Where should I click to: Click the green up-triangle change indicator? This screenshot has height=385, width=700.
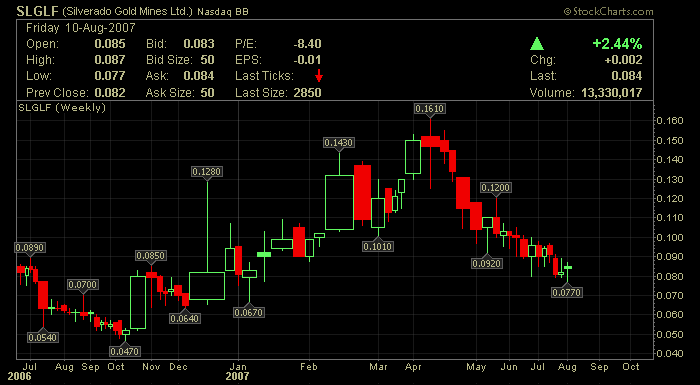click(x=537, y=44)
